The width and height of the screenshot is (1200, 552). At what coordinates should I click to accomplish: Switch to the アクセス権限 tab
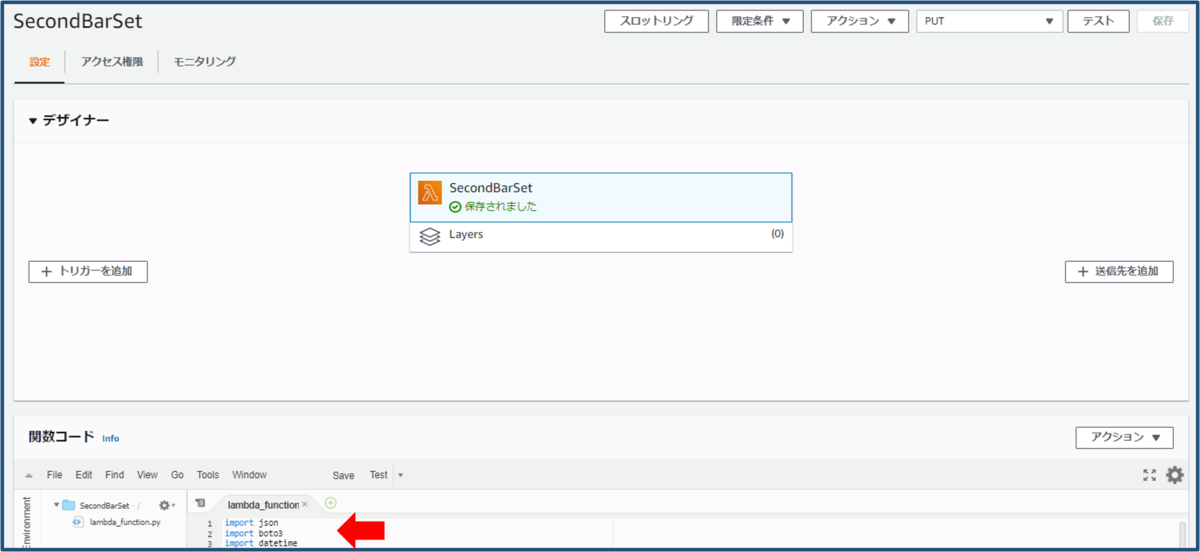[112, 62]
